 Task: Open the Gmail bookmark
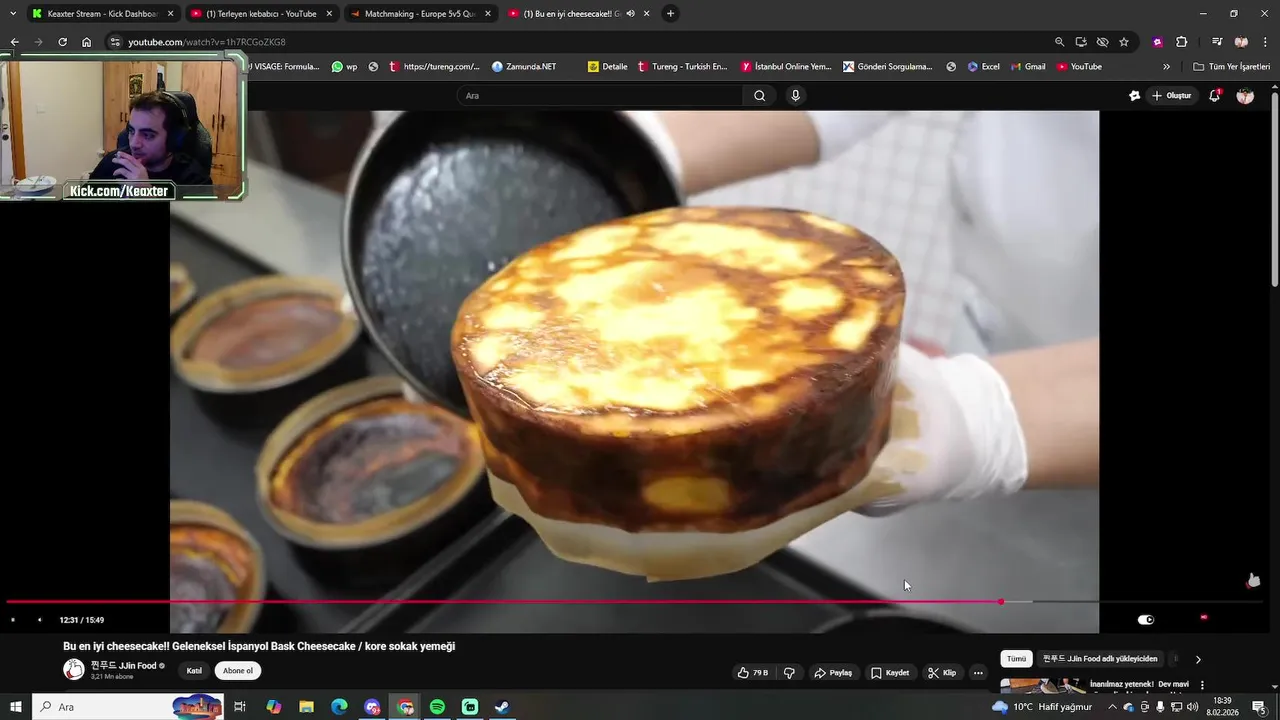point(1028,67)
